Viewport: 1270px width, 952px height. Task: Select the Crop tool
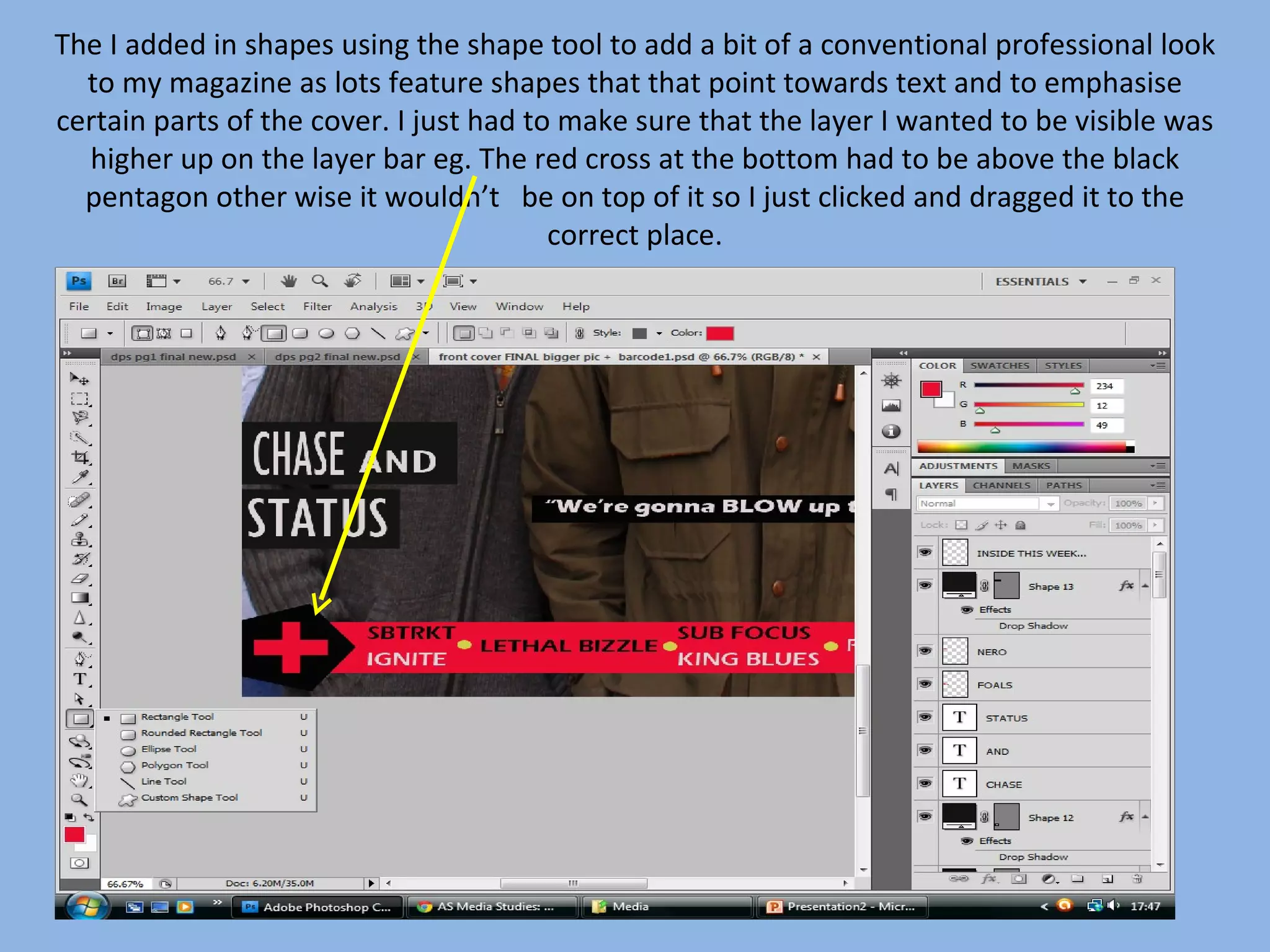pos(79,457)
